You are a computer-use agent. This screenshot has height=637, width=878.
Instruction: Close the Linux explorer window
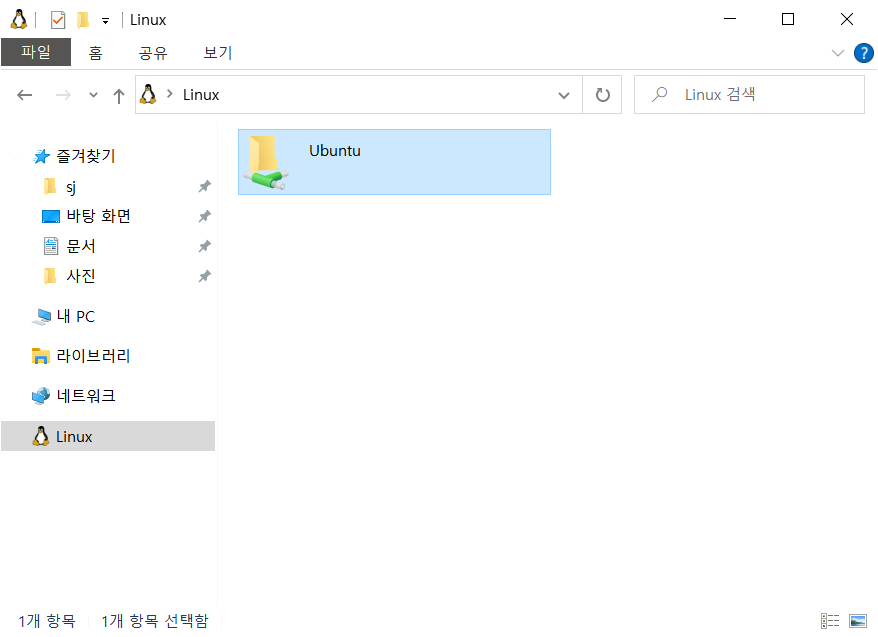tap(847, 19)
